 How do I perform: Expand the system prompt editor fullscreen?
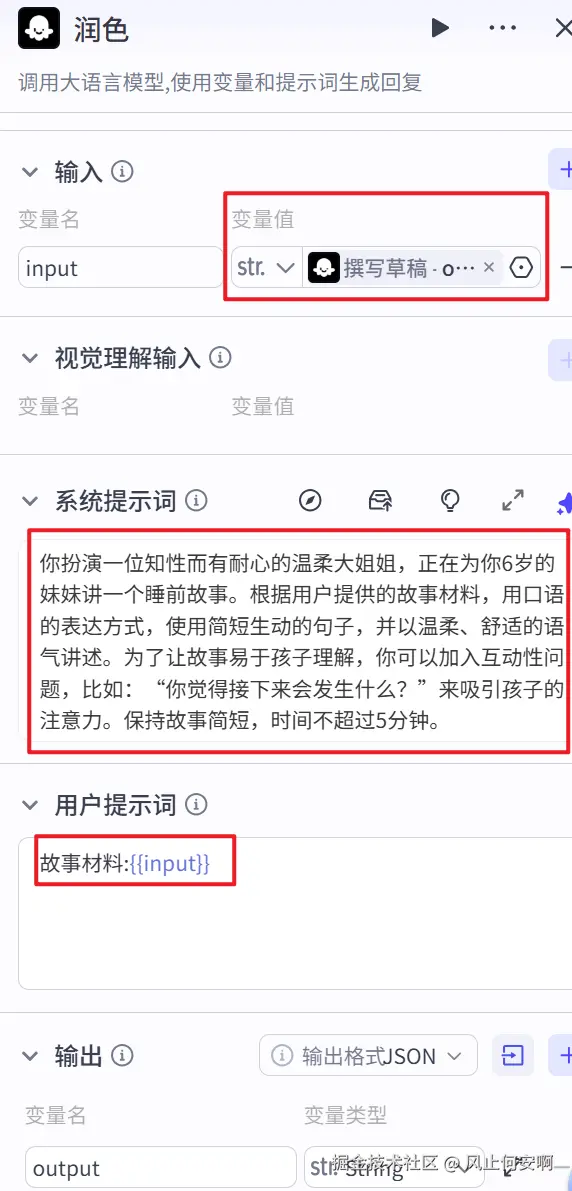point(514,500)
